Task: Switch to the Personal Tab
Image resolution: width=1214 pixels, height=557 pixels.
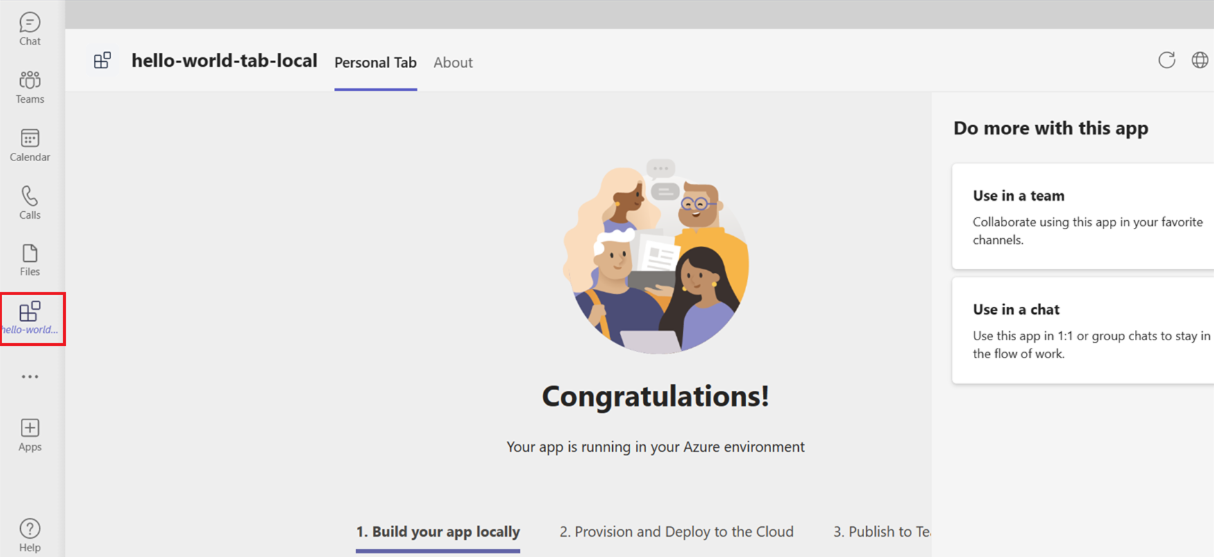Action: pyautogui.click(x=375, y=62)
